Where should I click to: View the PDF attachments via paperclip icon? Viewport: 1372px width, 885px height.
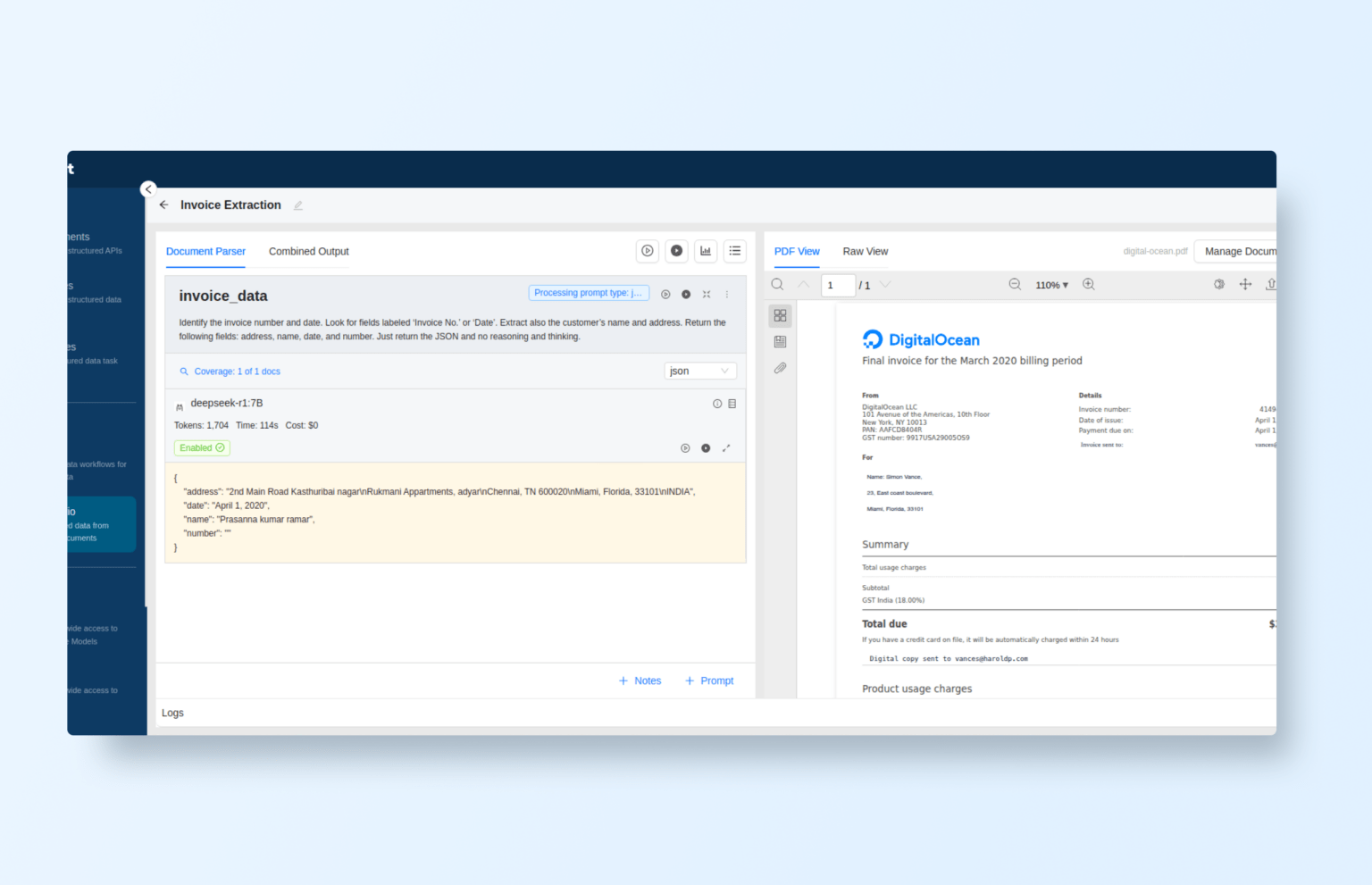780,368
